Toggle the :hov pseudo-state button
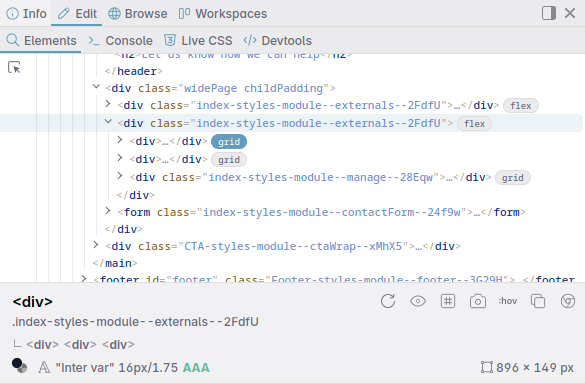This screenshot has width=585, height=384. [x=508, y=301]
